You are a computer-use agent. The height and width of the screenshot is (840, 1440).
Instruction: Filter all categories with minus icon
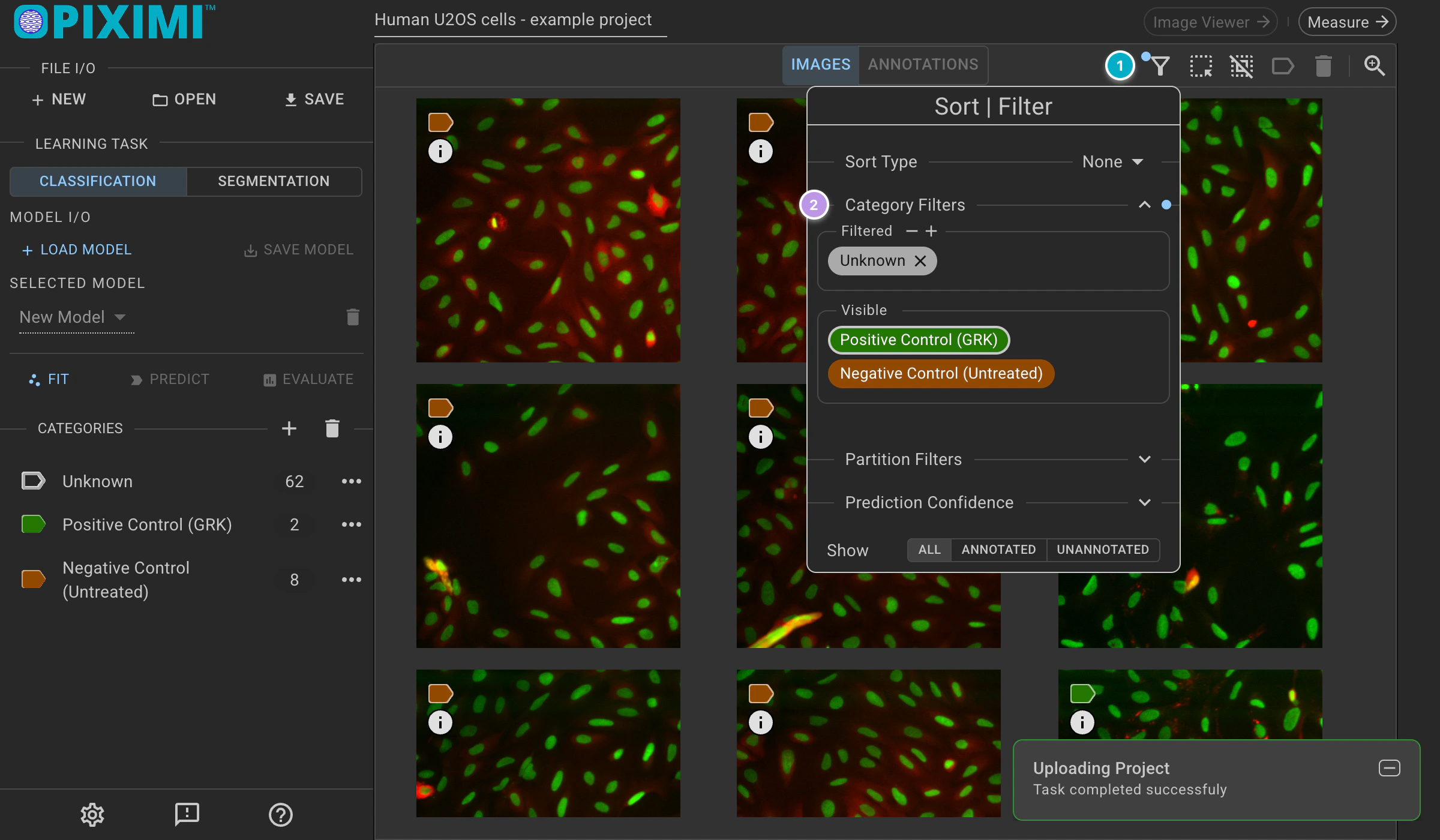point(912,231)
